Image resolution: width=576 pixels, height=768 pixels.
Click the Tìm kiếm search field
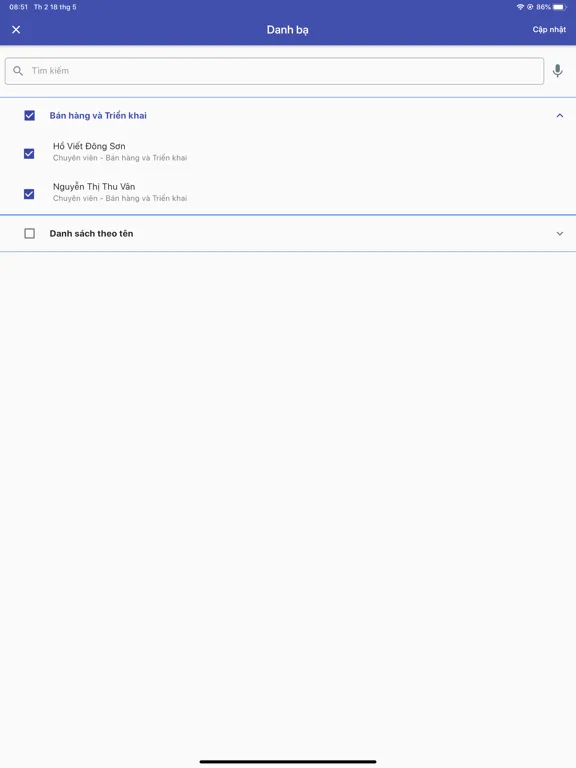274,71
